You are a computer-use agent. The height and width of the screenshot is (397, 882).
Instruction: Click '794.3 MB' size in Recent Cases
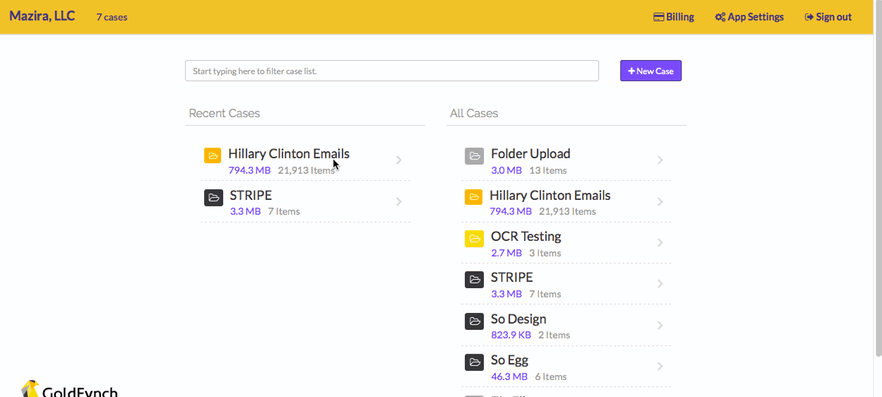point(249,170)
